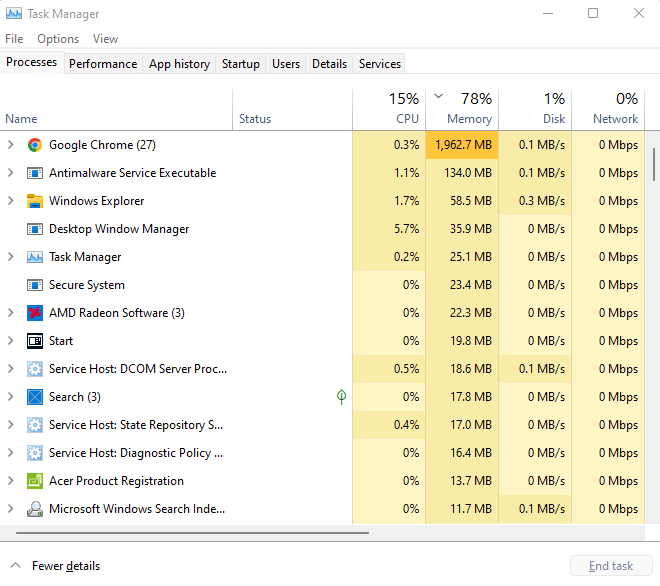Click the Search process magnifier icon
660x586 pixels.
coord(35,397)
